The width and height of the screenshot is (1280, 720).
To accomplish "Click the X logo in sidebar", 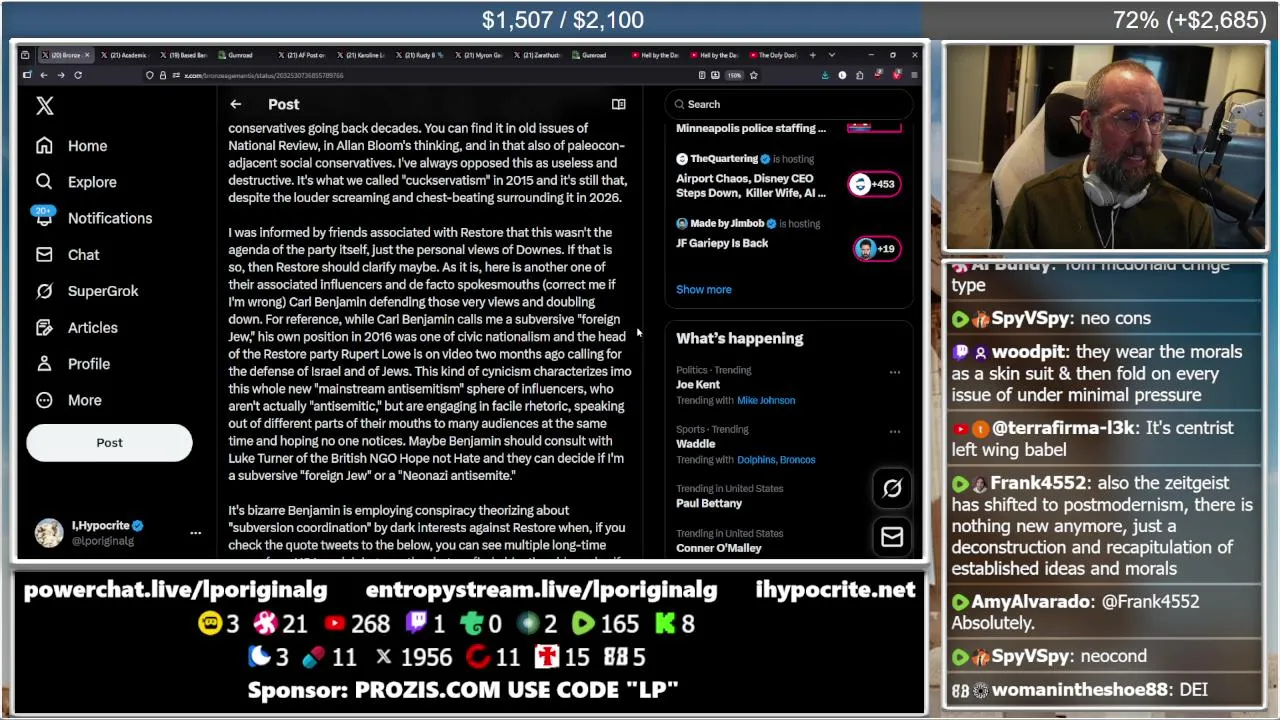I will [44, 106].
